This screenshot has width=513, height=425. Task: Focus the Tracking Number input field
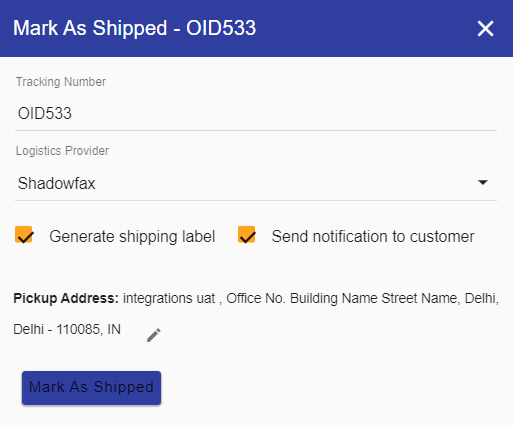pyautogui.click(x=256, y=114)
